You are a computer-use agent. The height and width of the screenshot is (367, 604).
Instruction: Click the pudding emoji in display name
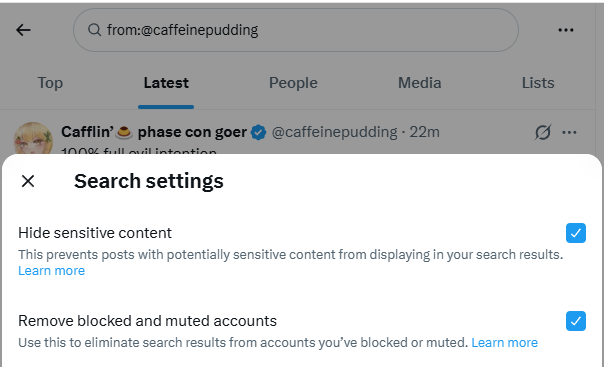coord(124,132)
